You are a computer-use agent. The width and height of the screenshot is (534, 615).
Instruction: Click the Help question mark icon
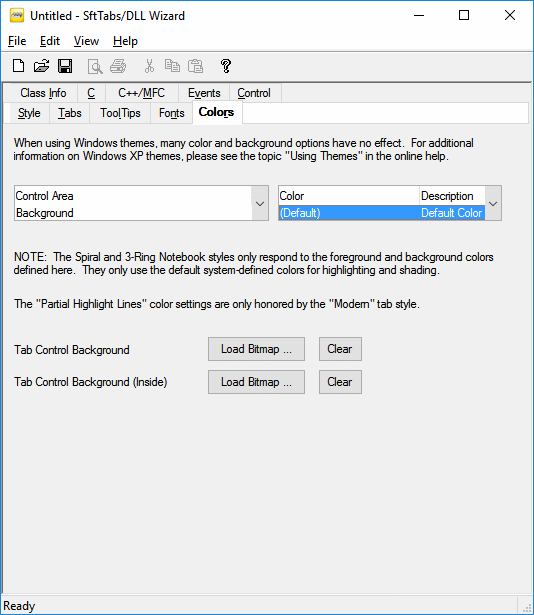click(226, 66)
